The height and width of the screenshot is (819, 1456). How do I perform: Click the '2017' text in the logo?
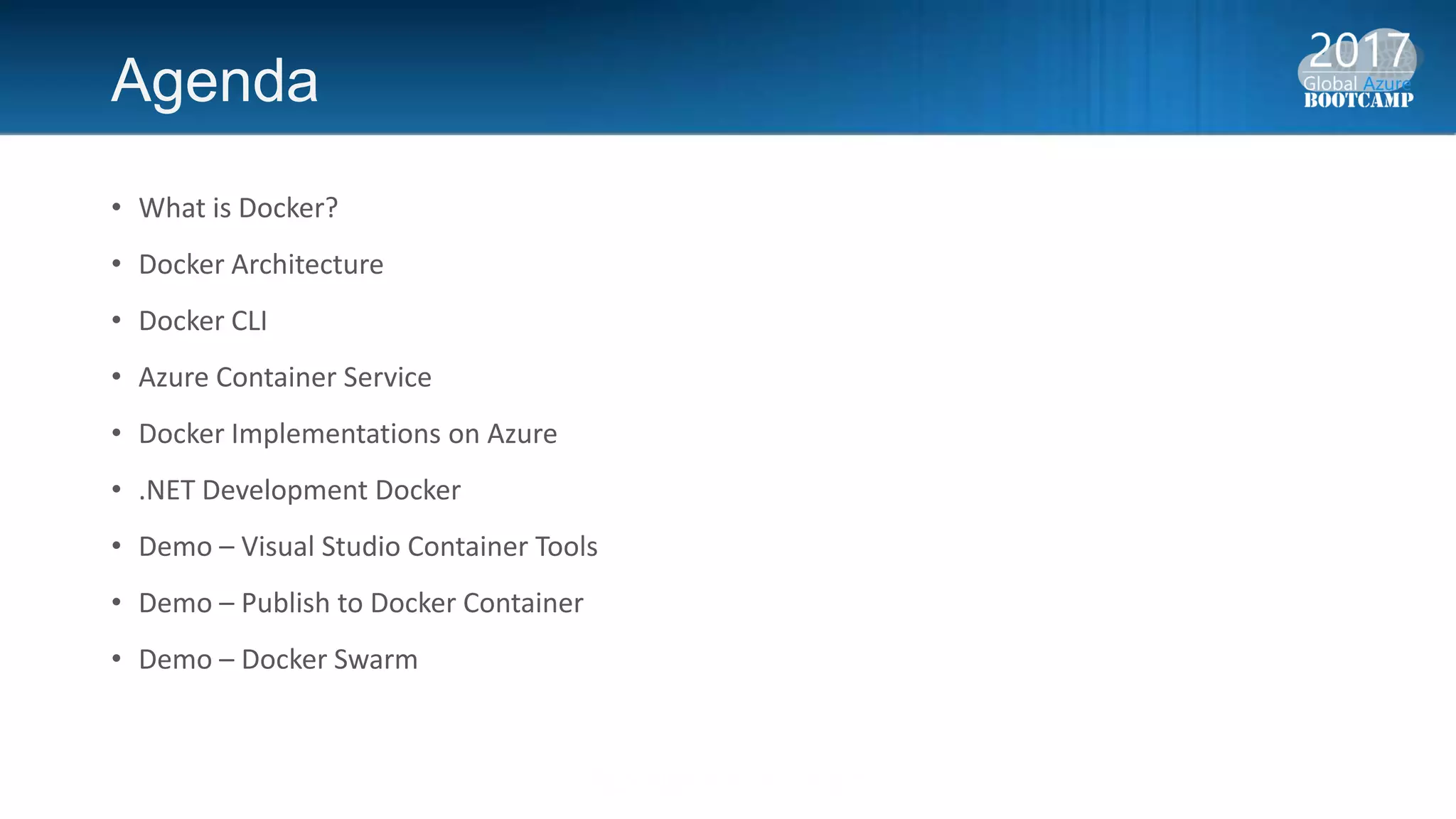tap(1359, 50)
